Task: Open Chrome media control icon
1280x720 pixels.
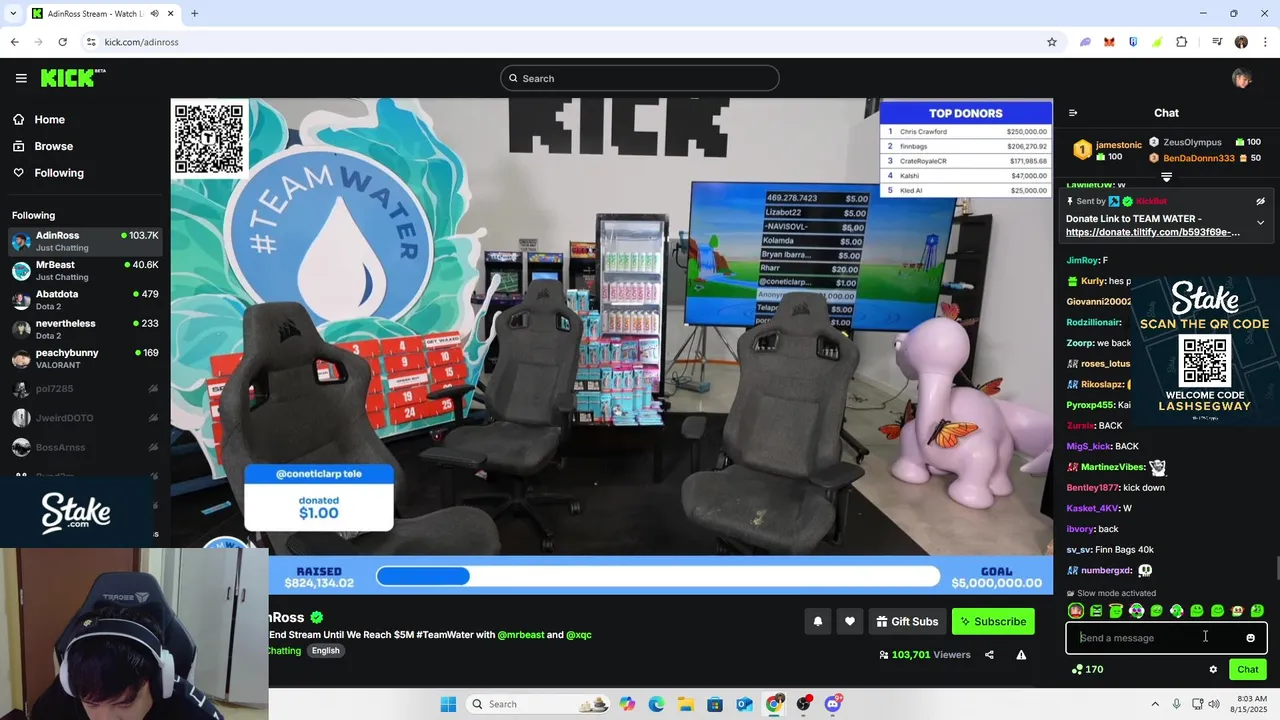Action: (1217, 42)
